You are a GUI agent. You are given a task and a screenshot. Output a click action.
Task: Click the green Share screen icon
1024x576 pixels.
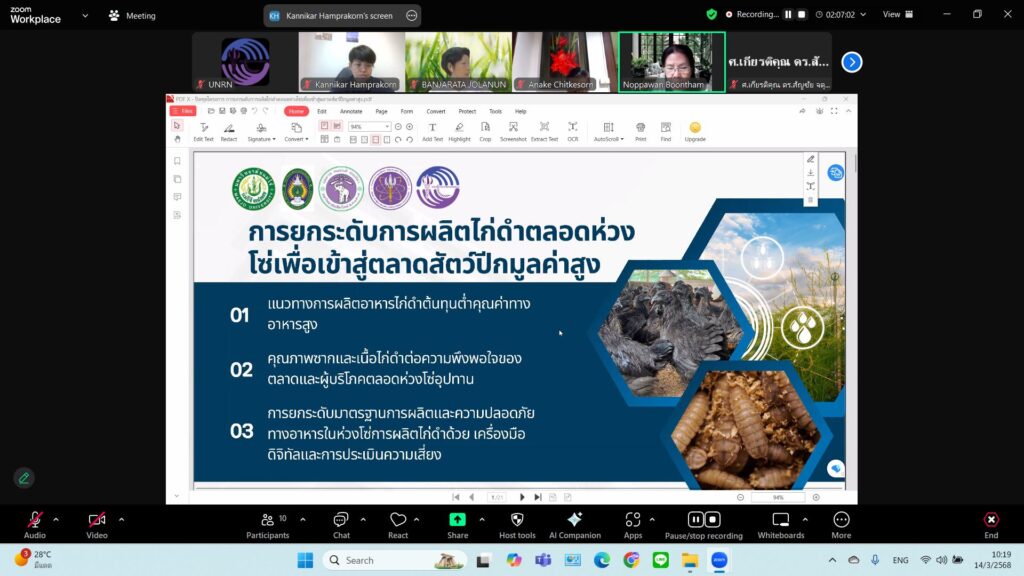(457, 520)
